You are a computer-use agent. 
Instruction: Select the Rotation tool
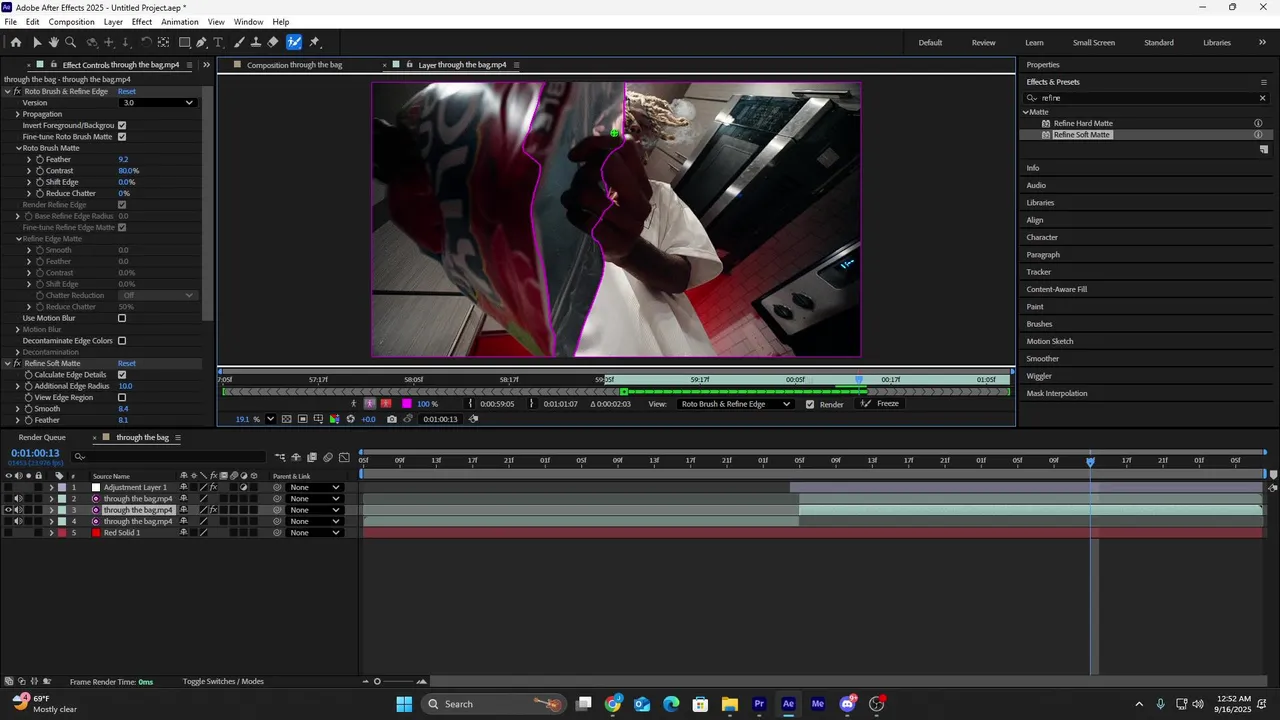[x=146, y=42]
